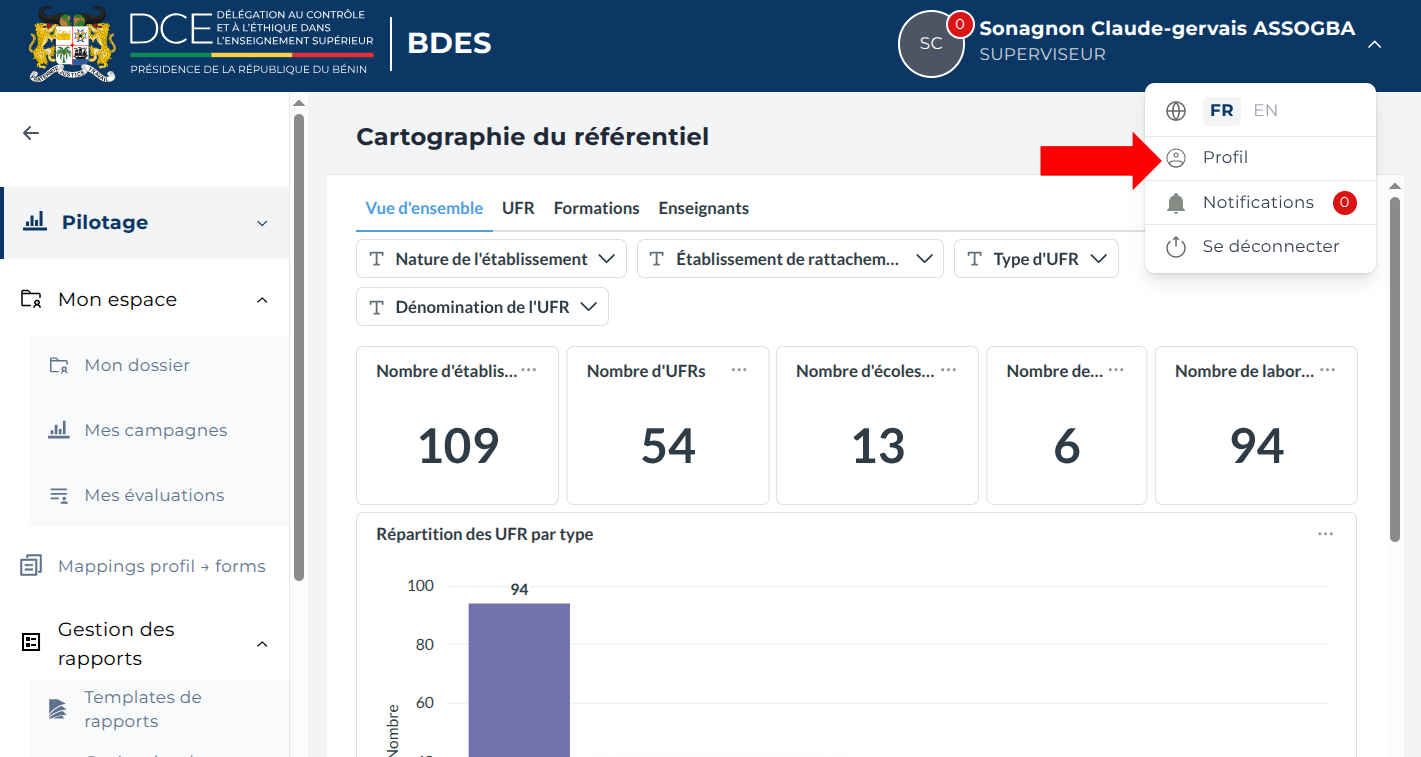The image size is (1421, 757).
Task: Click the Cartographie du référentiel heading
Action: 532,137
